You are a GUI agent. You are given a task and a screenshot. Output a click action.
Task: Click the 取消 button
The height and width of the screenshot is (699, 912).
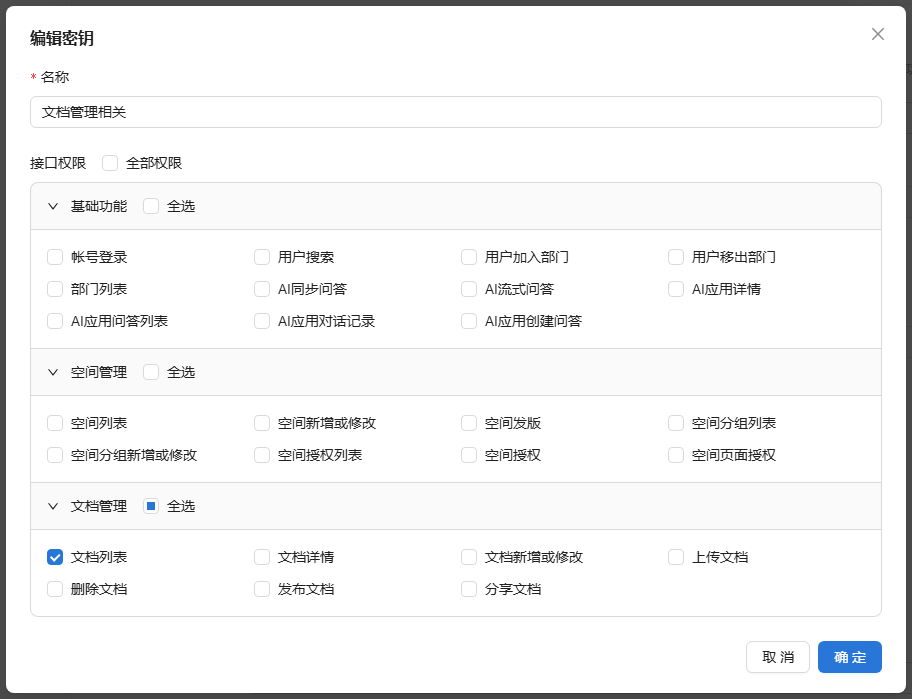[778, 657]
